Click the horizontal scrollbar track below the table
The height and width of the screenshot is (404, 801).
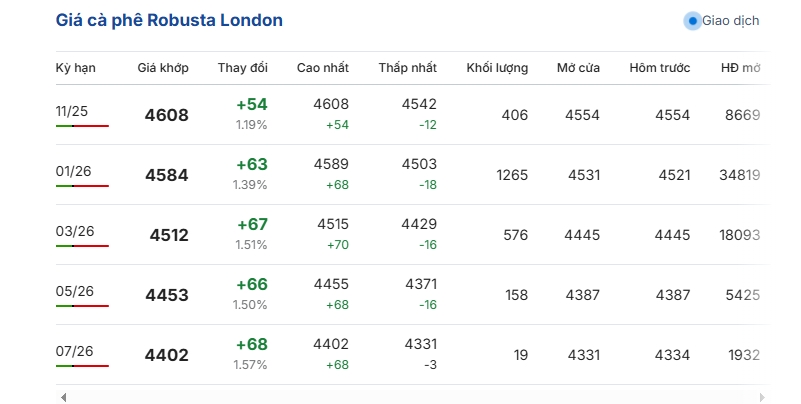tap(400, 397)
